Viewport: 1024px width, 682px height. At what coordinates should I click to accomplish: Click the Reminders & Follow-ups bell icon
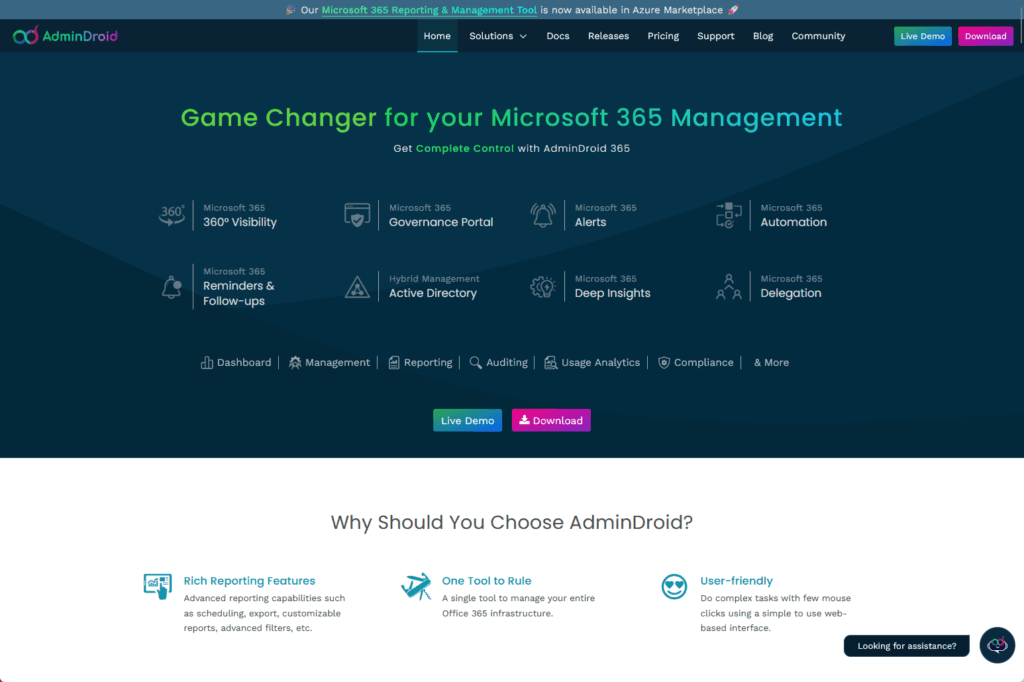click(172, 286)
